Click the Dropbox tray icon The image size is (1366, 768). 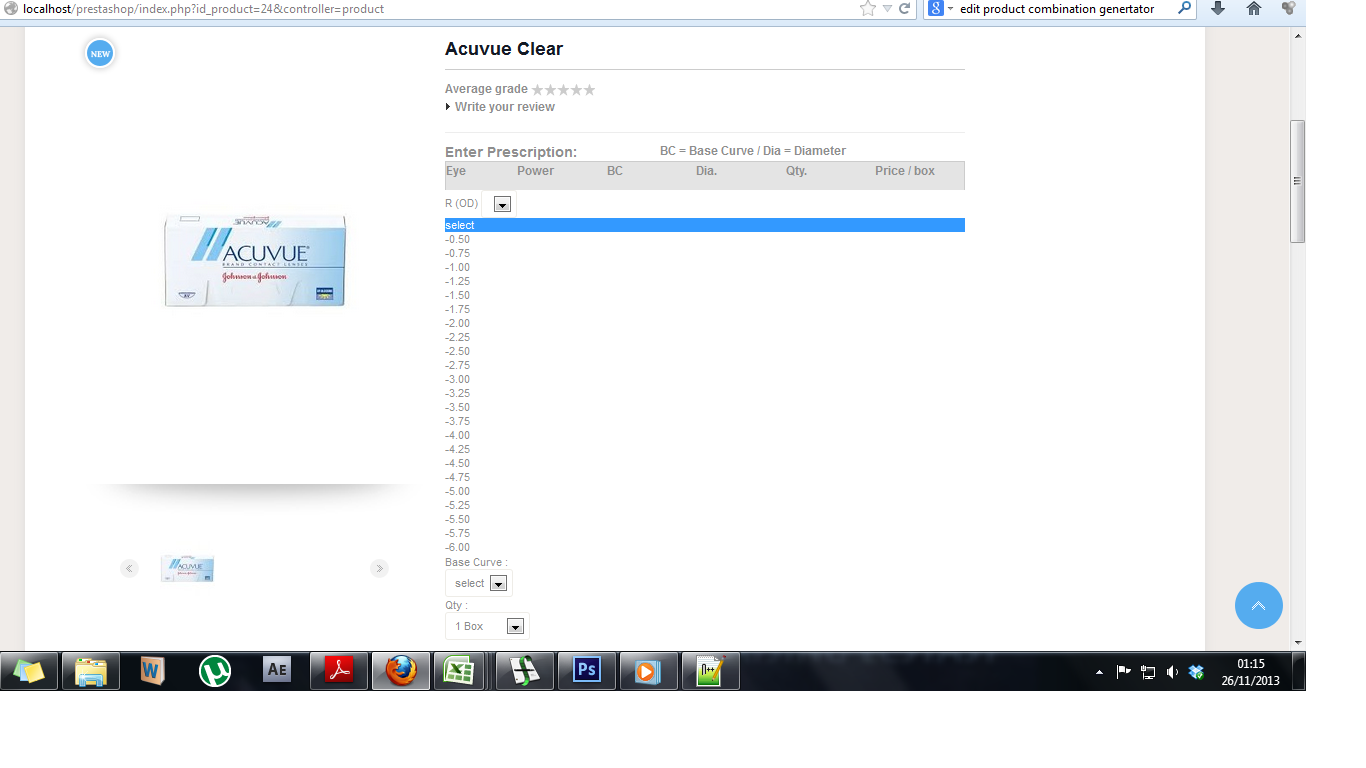coord(1196,672)
